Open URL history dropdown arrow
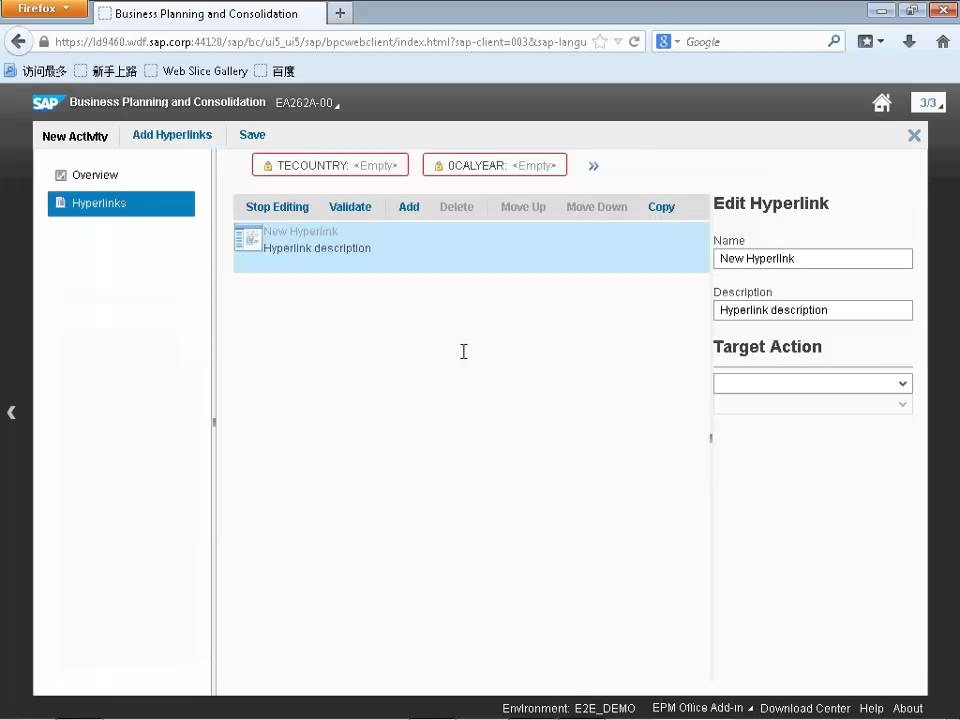 tap(618, 42)
